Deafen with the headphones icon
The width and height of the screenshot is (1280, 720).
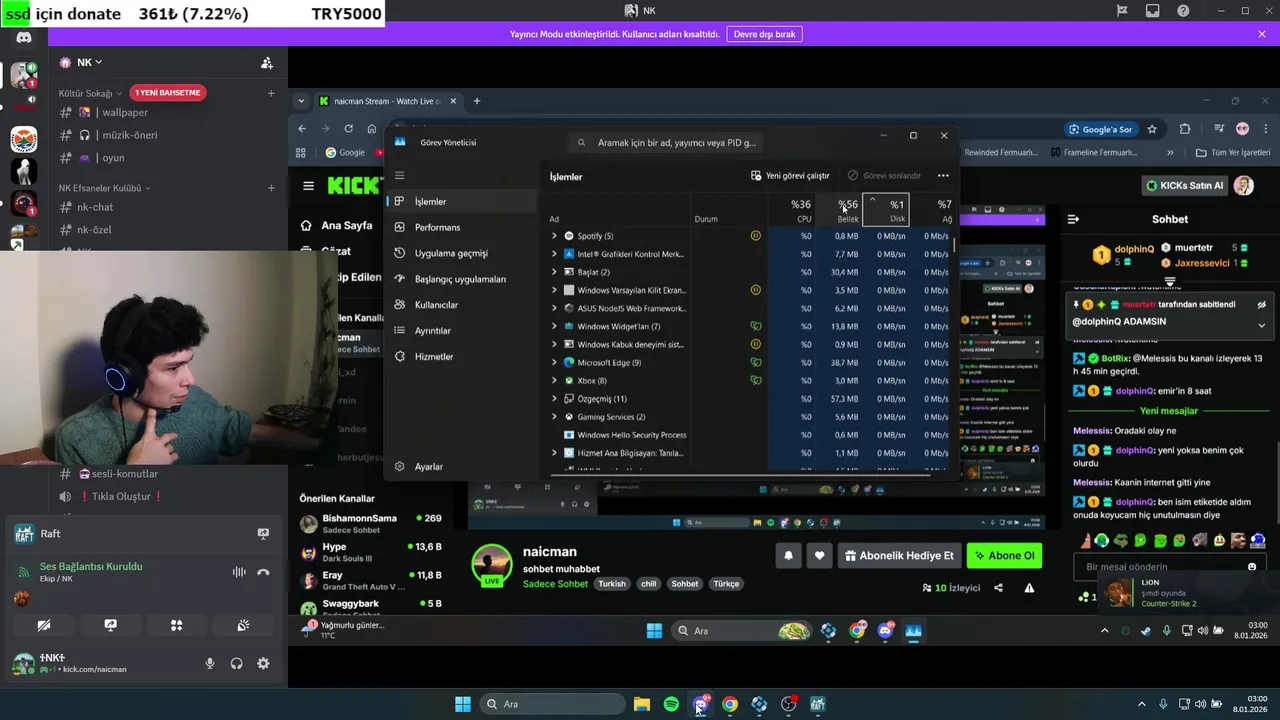pyautogui.click(x=237, y=663)
